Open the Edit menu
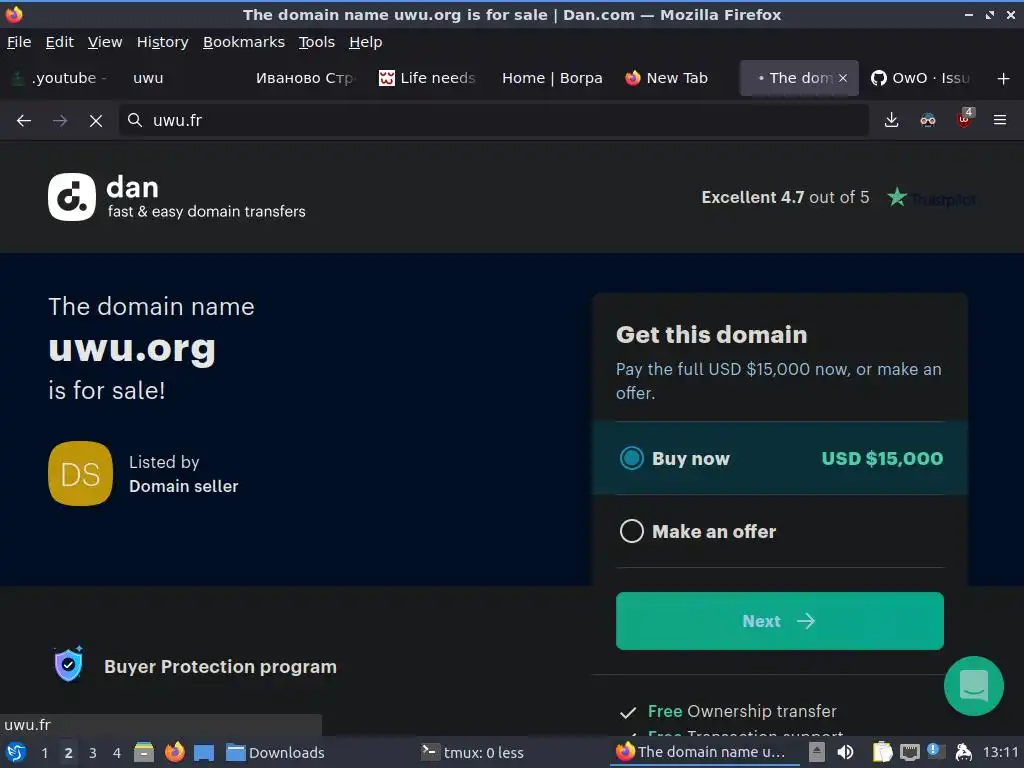The image size is (1024, 768). pos(59,42)
